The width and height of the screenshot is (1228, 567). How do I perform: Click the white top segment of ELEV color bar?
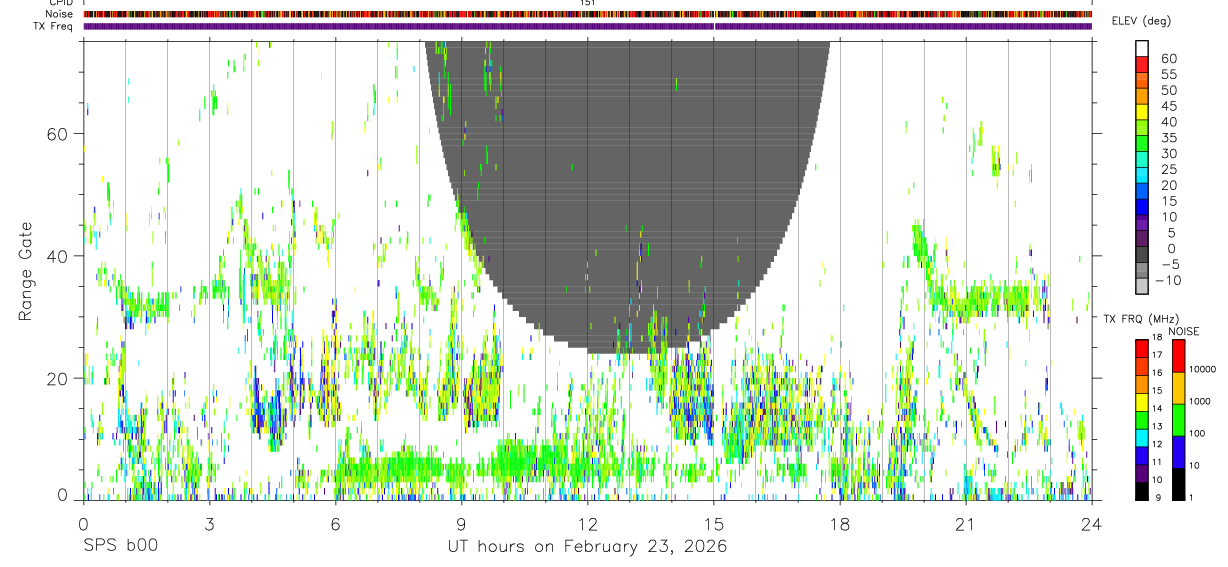point(1142,48)
